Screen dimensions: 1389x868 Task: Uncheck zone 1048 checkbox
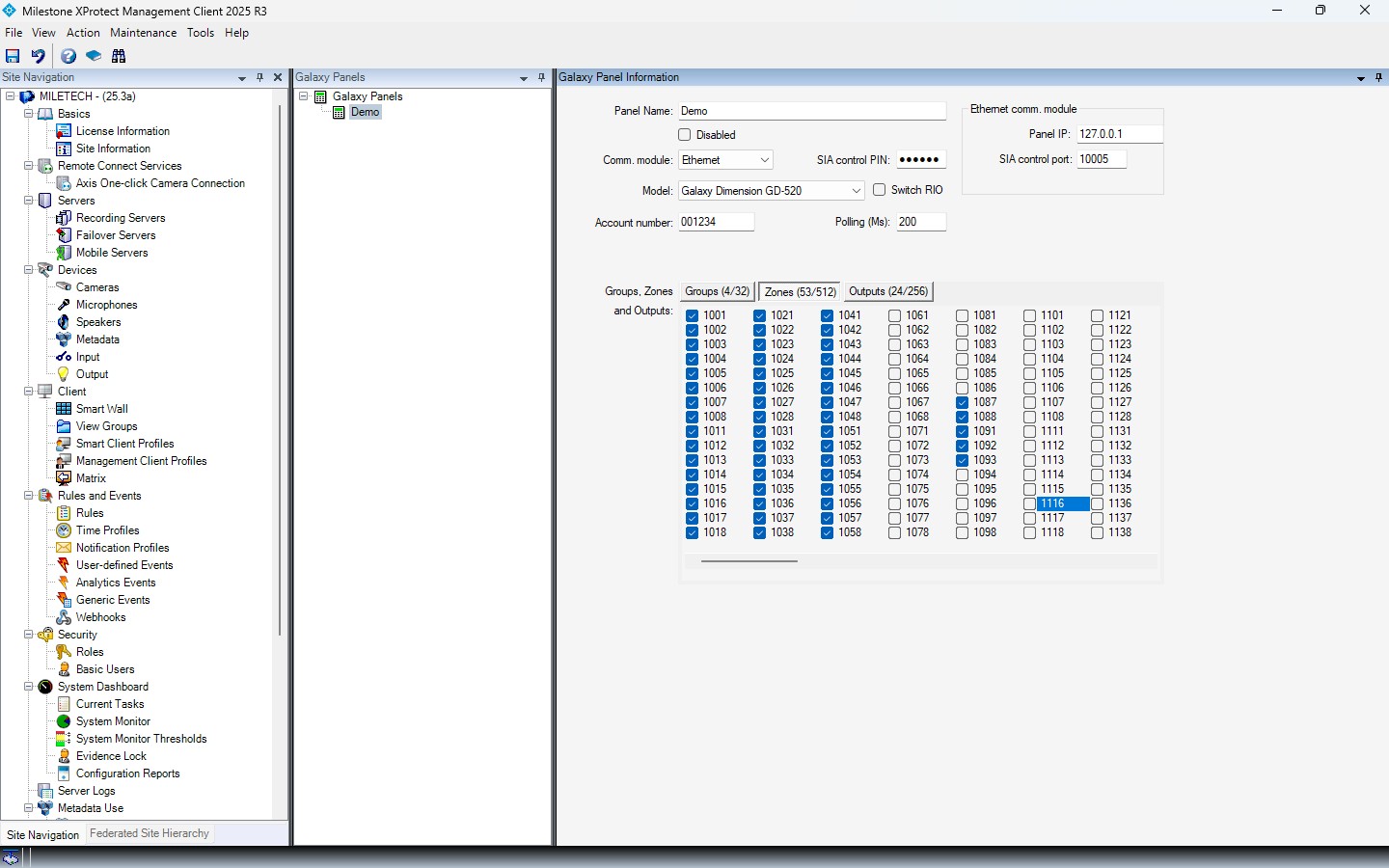(827, 417)
